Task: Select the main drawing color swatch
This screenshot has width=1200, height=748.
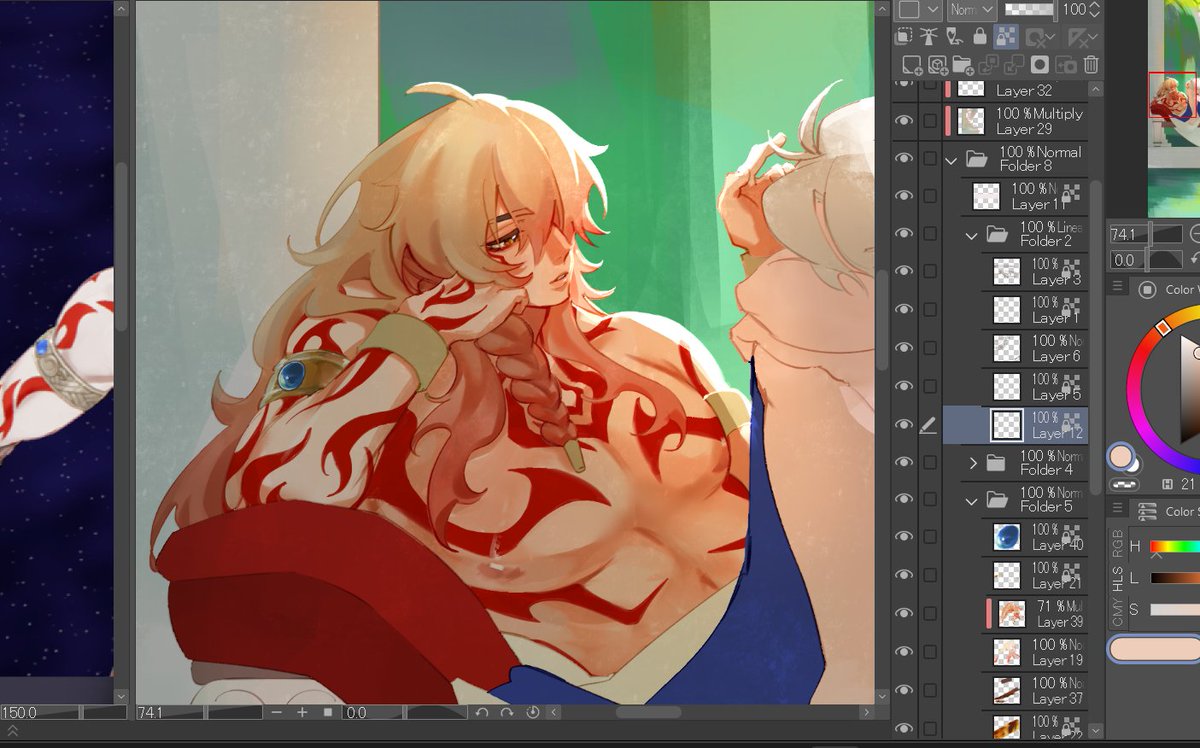Action: 1121,457
